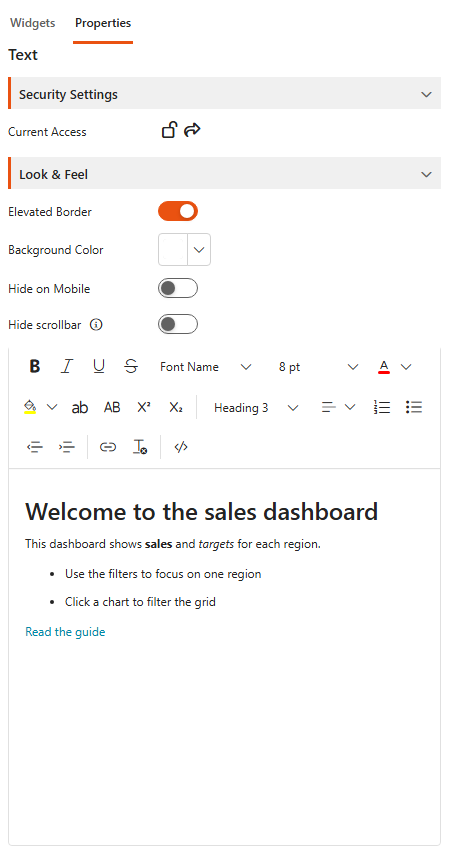449x846 pixels.
Task: Click the share arrow icon
Action: [x=192, y=130]
